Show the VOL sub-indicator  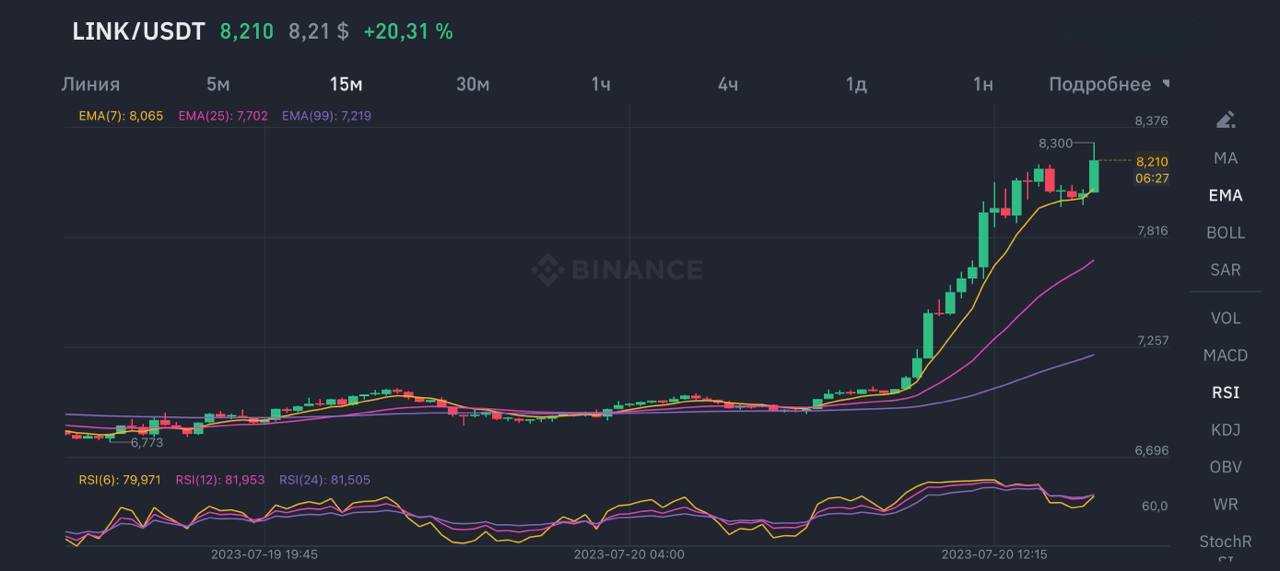pyautogui.click(x=1226, y=318)
